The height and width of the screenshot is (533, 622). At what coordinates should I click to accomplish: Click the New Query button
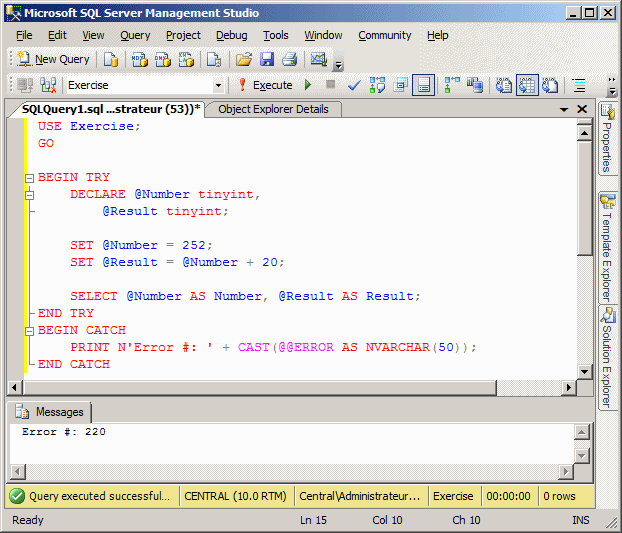53,59
